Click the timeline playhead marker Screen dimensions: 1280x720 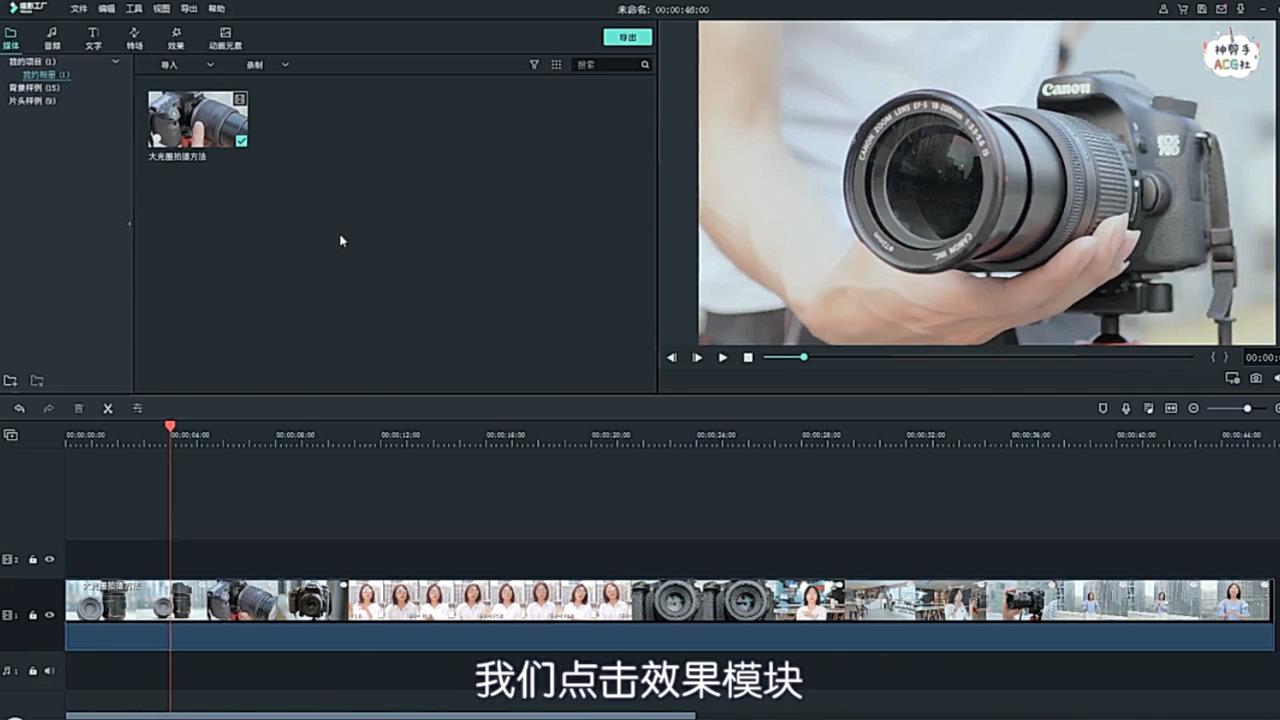[x=170, y=426]
